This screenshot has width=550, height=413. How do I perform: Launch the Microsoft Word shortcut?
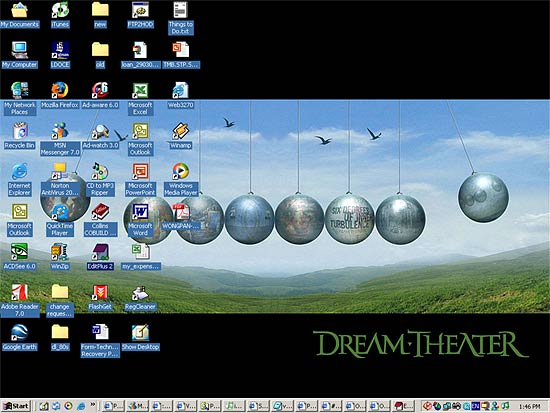click(140, 219)
